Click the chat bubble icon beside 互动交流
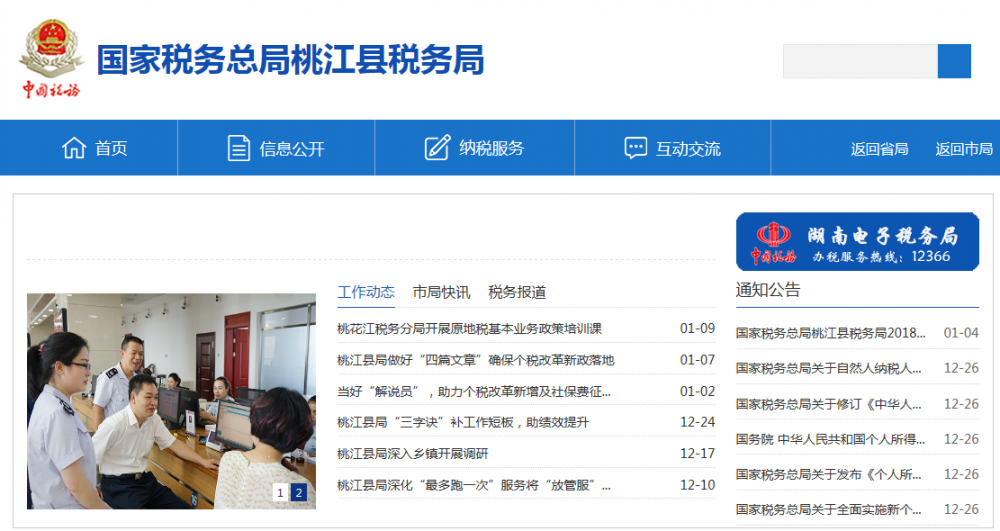1000x531 pixels. point(635,148)
